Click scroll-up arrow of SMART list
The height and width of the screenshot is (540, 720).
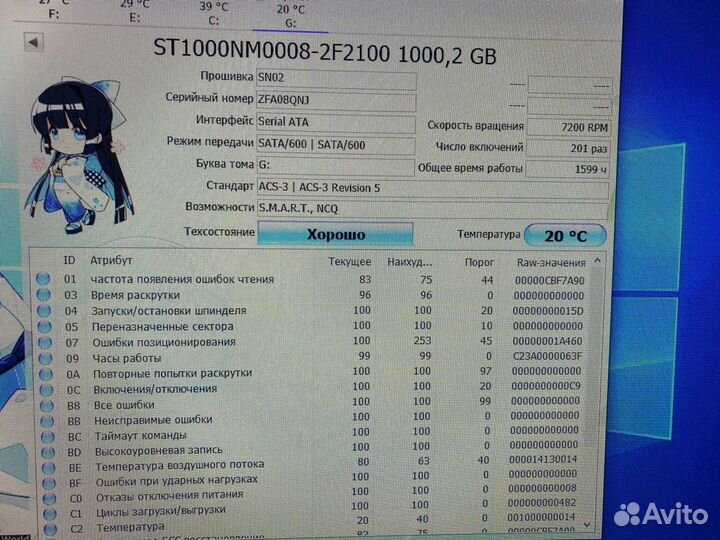597,261
